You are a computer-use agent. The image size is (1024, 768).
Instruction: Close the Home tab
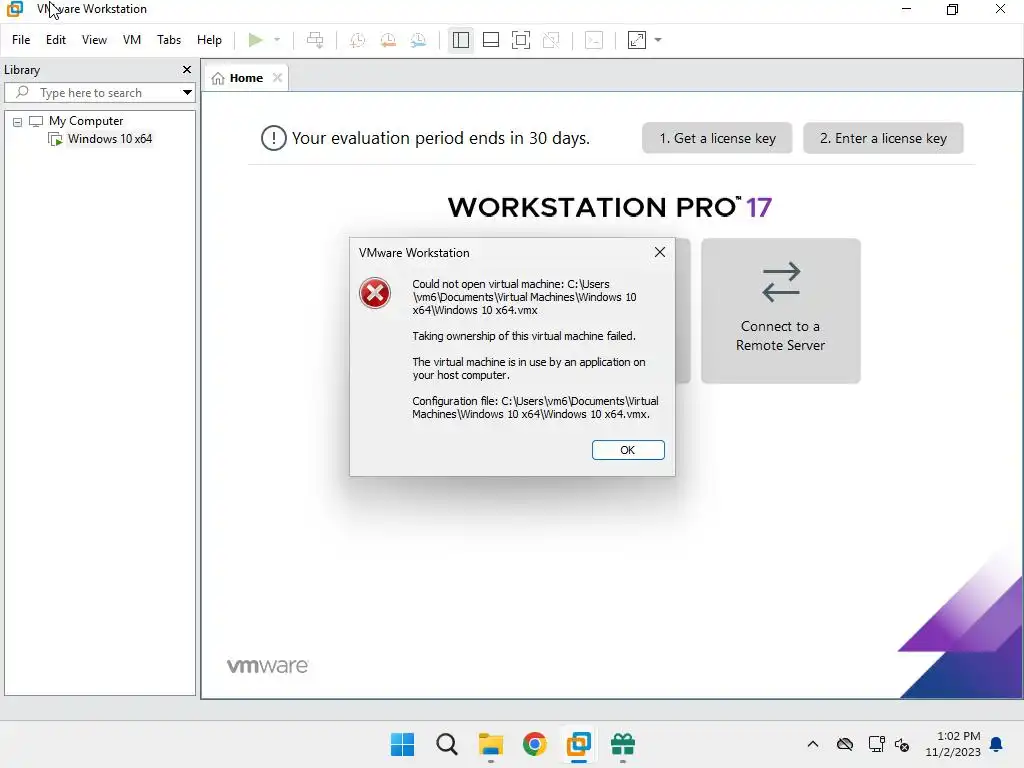point(278,78)
